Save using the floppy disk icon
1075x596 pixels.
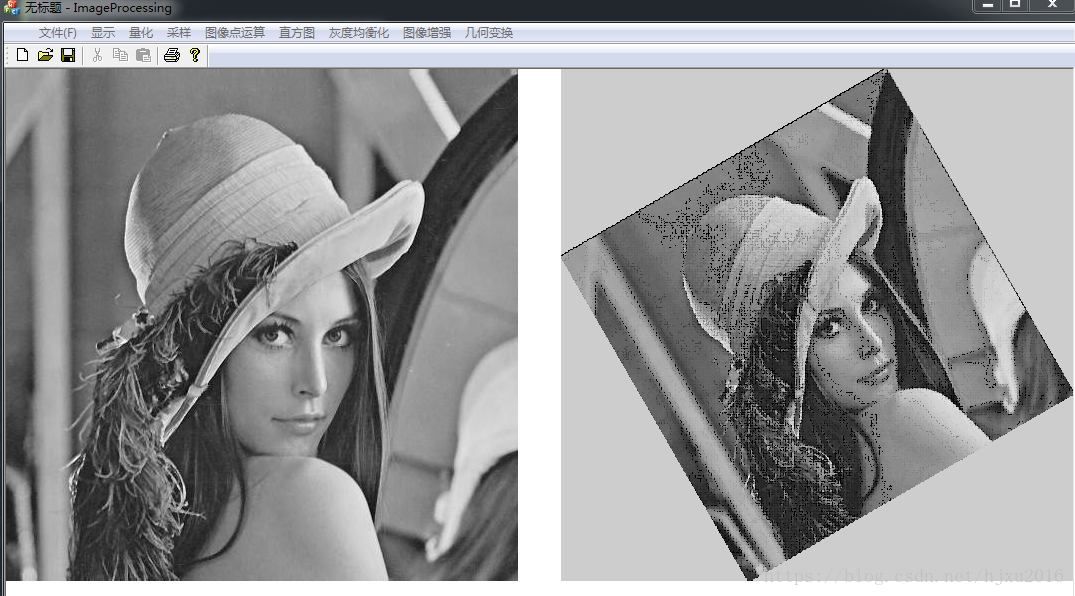[68, 56]
